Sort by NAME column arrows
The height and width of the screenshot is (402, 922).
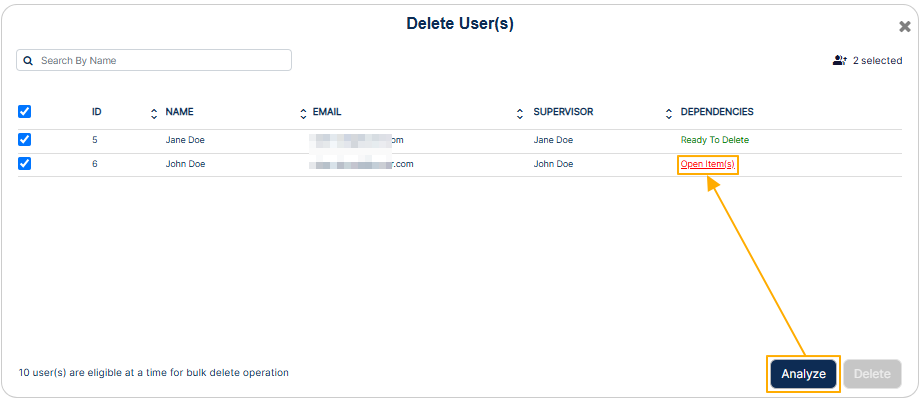(303, 113)
